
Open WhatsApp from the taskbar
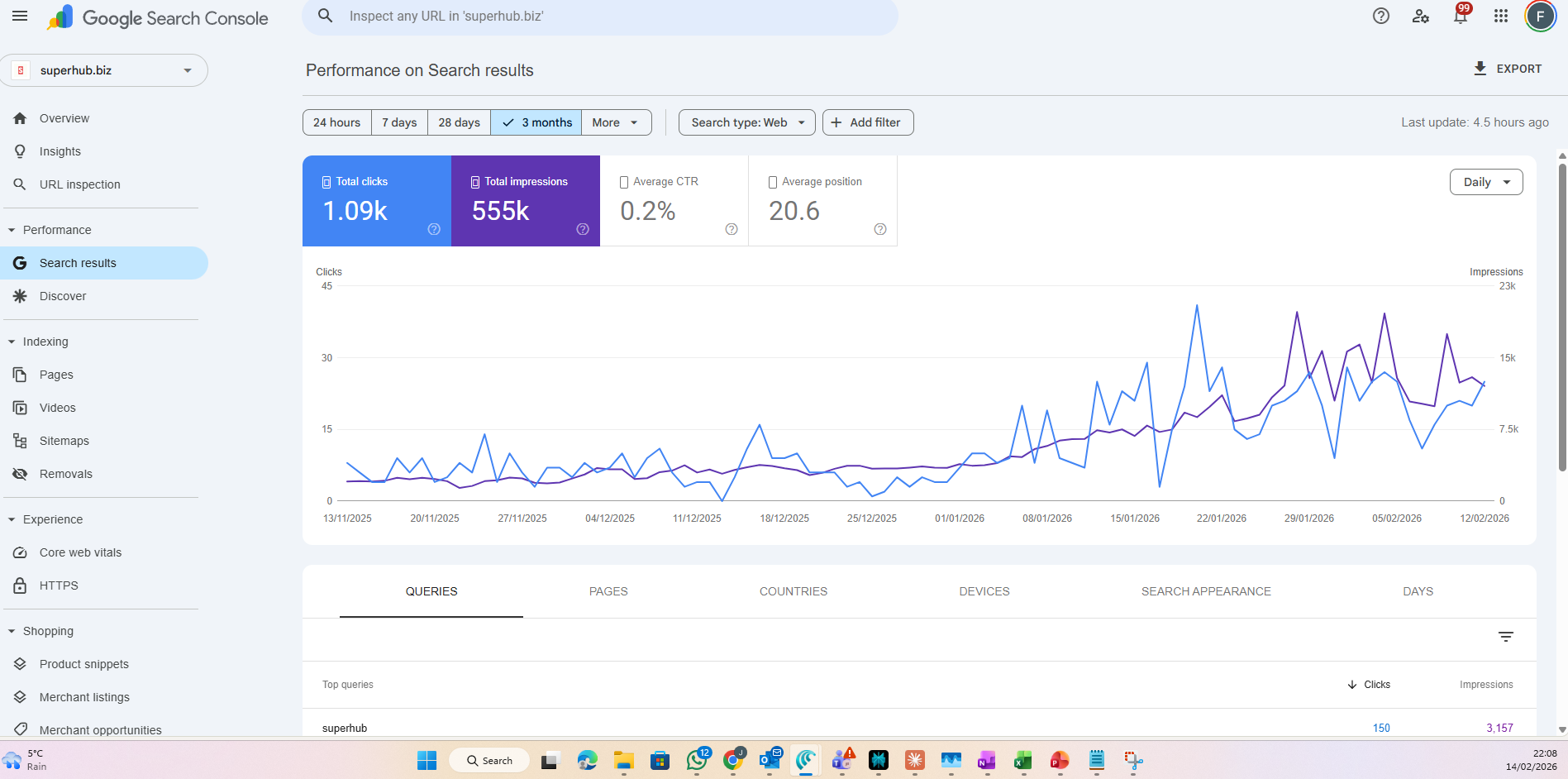point(697,760)
